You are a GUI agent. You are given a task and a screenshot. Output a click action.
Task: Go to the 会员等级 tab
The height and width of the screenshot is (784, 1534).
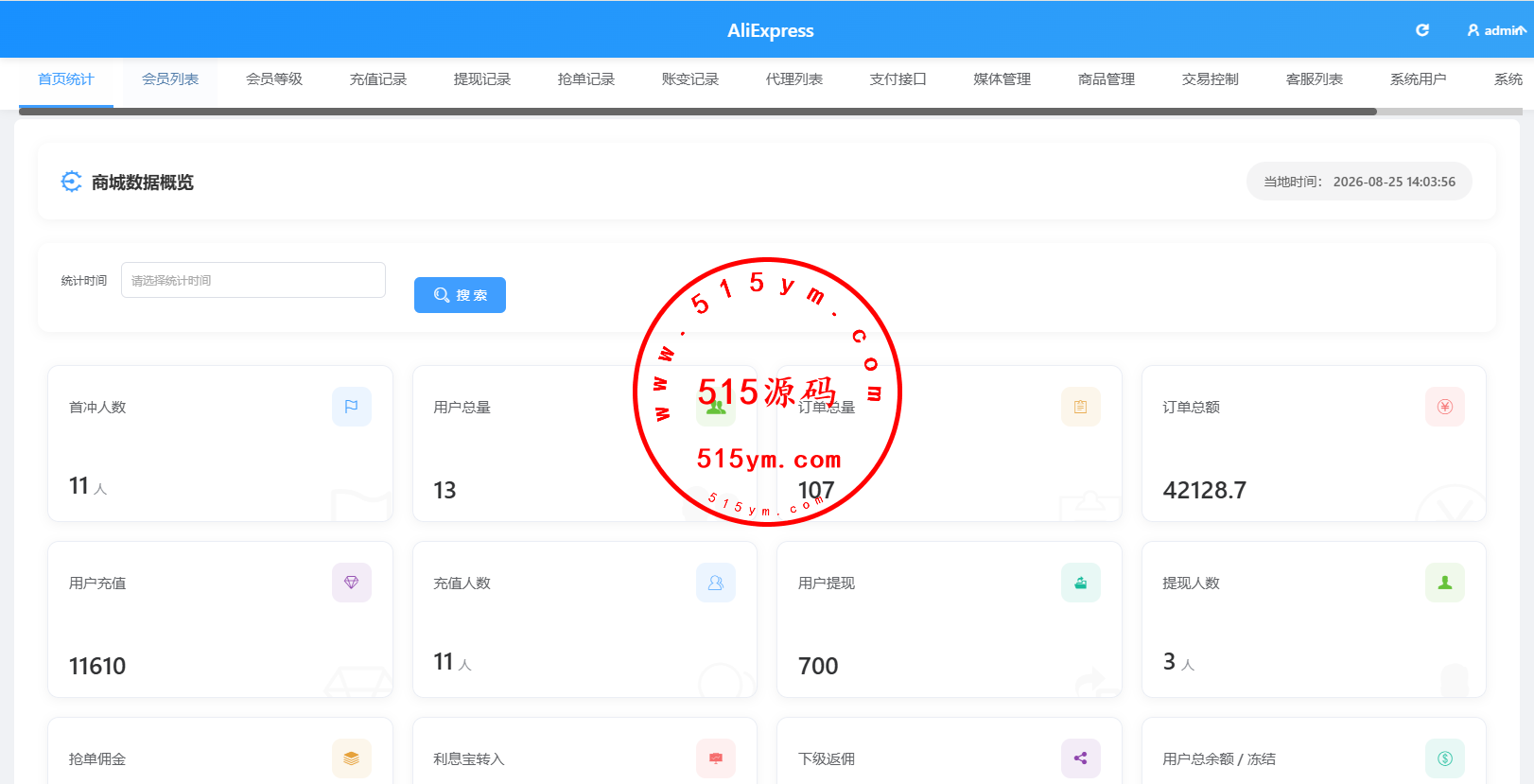point(274,79)
